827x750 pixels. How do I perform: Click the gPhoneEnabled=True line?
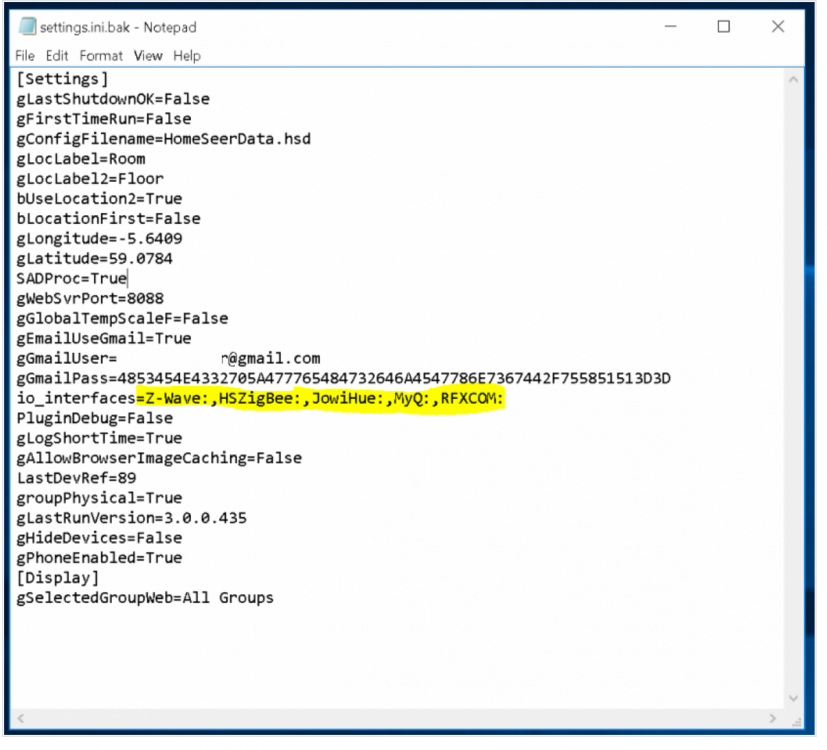(99, 558)
